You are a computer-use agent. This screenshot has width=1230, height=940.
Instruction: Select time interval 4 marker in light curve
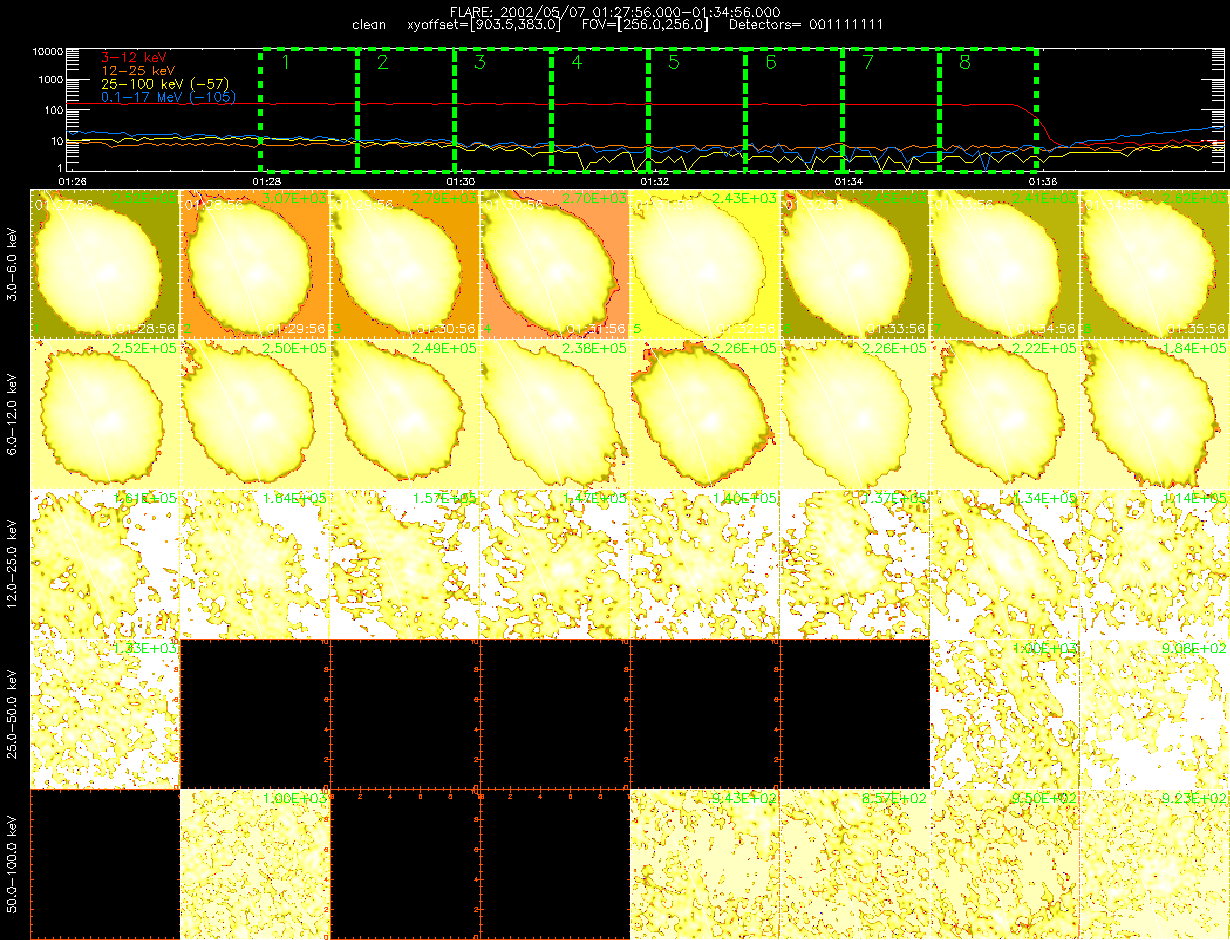tap(576, 63)
